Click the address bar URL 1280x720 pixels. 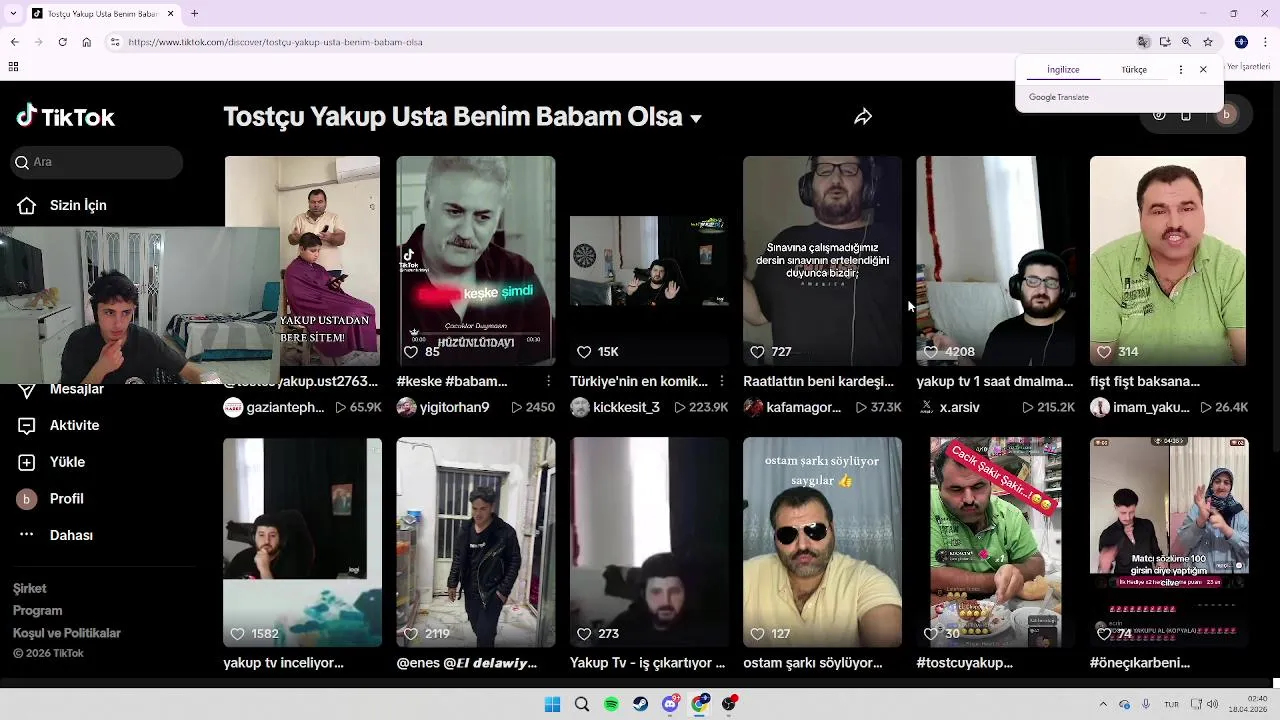click(x=275, y=42)
